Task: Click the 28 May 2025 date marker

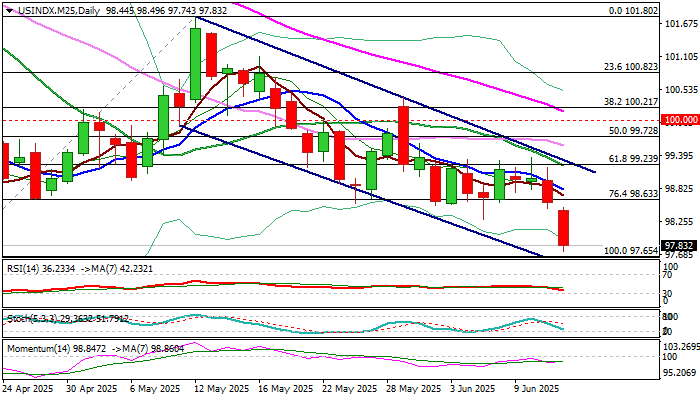Action: pos(413,389)
